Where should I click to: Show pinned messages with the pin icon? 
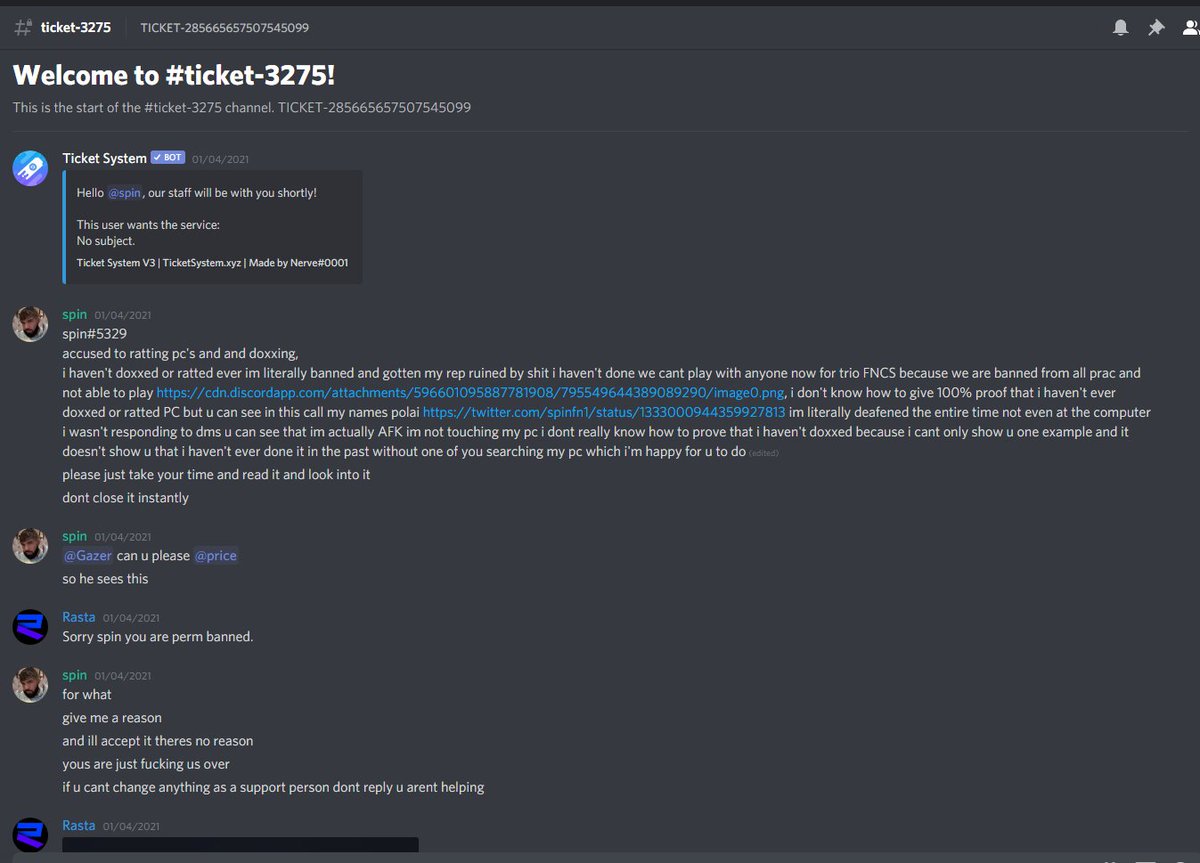point(1156,28)
